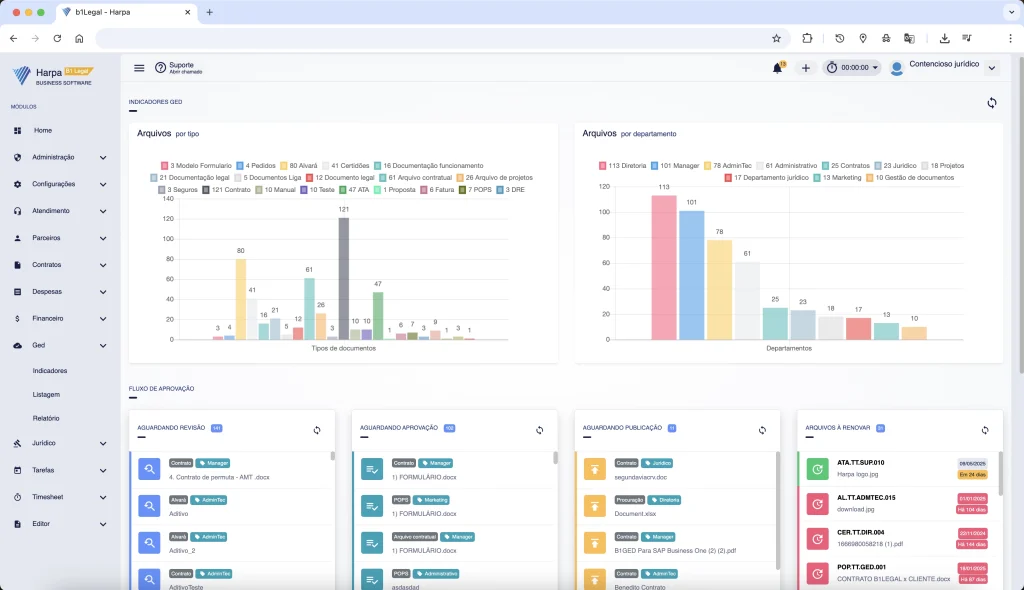Open the timer 00:00:00 dropdown
The image size is (1024, 590).
pos(852,67)
